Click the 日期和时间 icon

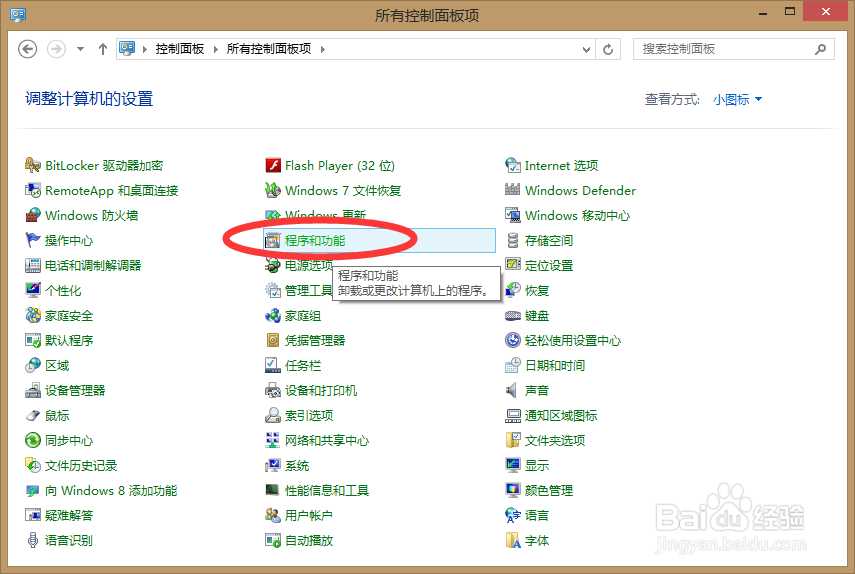coord(513,365)
